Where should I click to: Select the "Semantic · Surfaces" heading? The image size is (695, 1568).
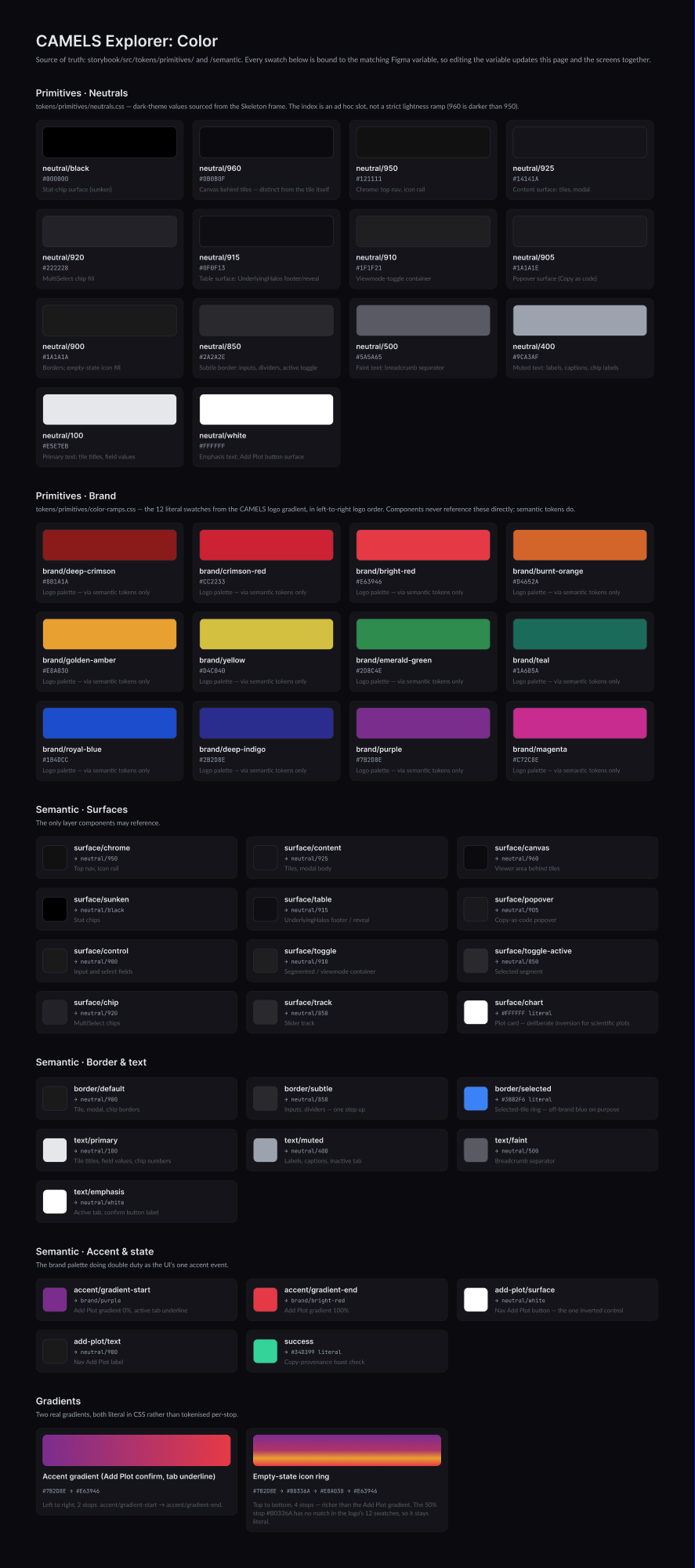[x=81, y=809]
